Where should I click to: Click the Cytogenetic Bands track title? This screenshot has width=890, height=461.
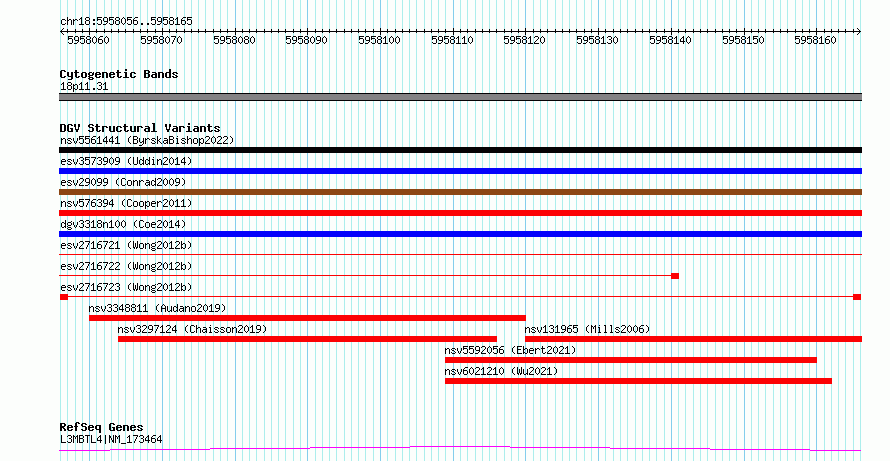(119, 74)
